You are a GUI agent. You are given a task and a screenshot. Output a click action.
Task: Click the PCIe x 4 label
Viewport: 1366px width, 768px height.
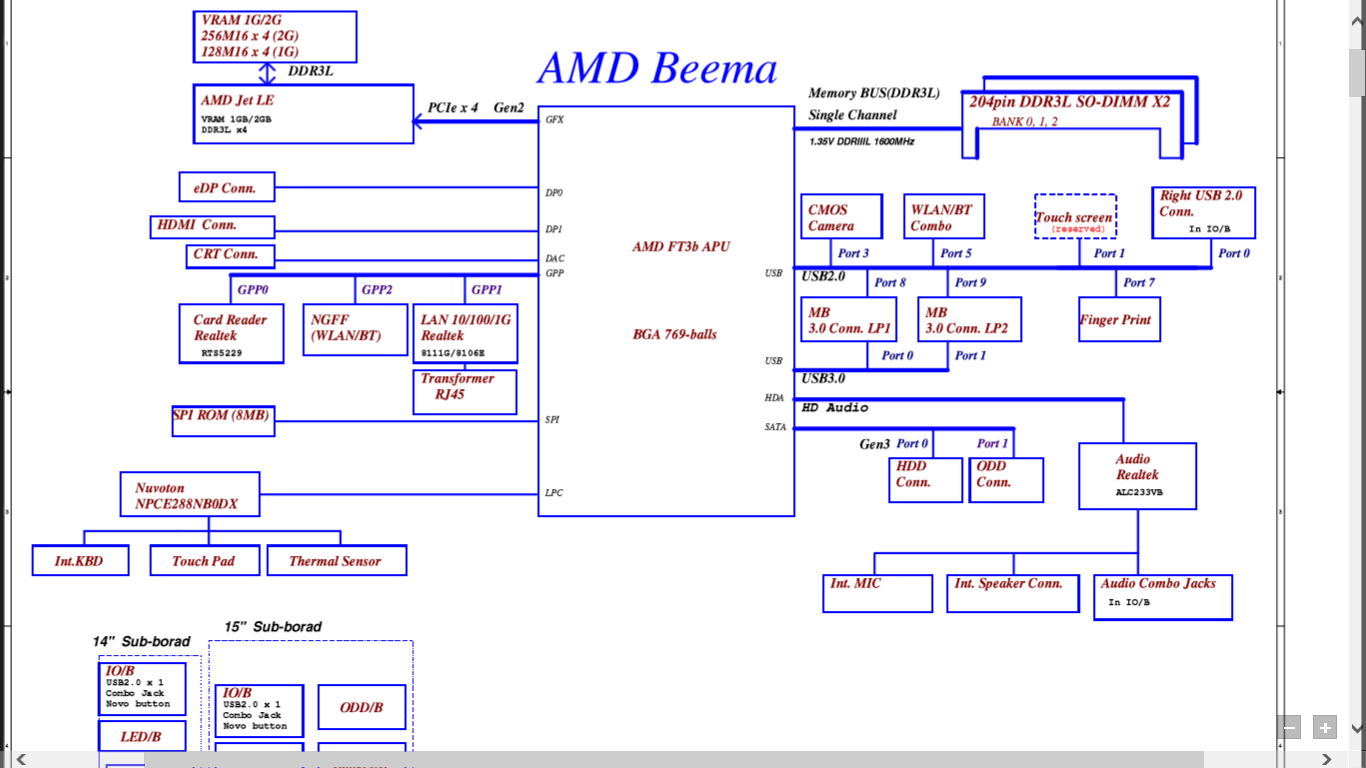coord(453,107)
